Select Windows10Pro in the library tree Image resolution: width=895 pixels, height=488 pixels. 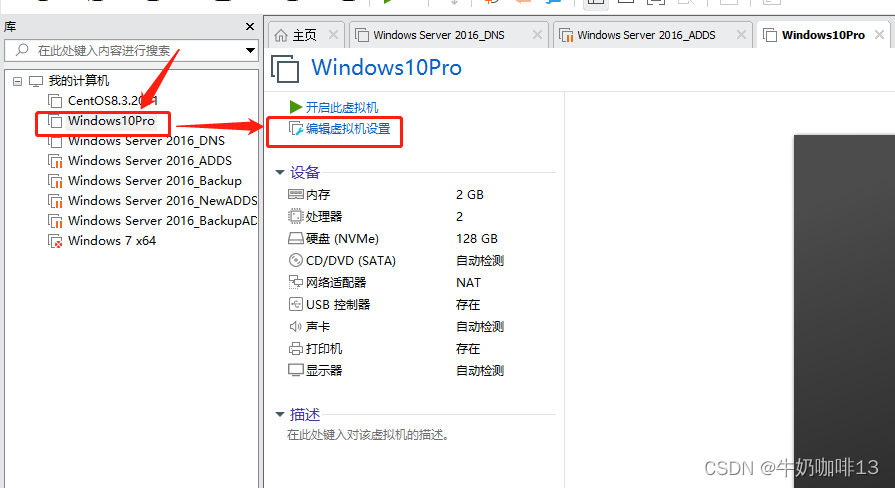click(x=111, y=121)
